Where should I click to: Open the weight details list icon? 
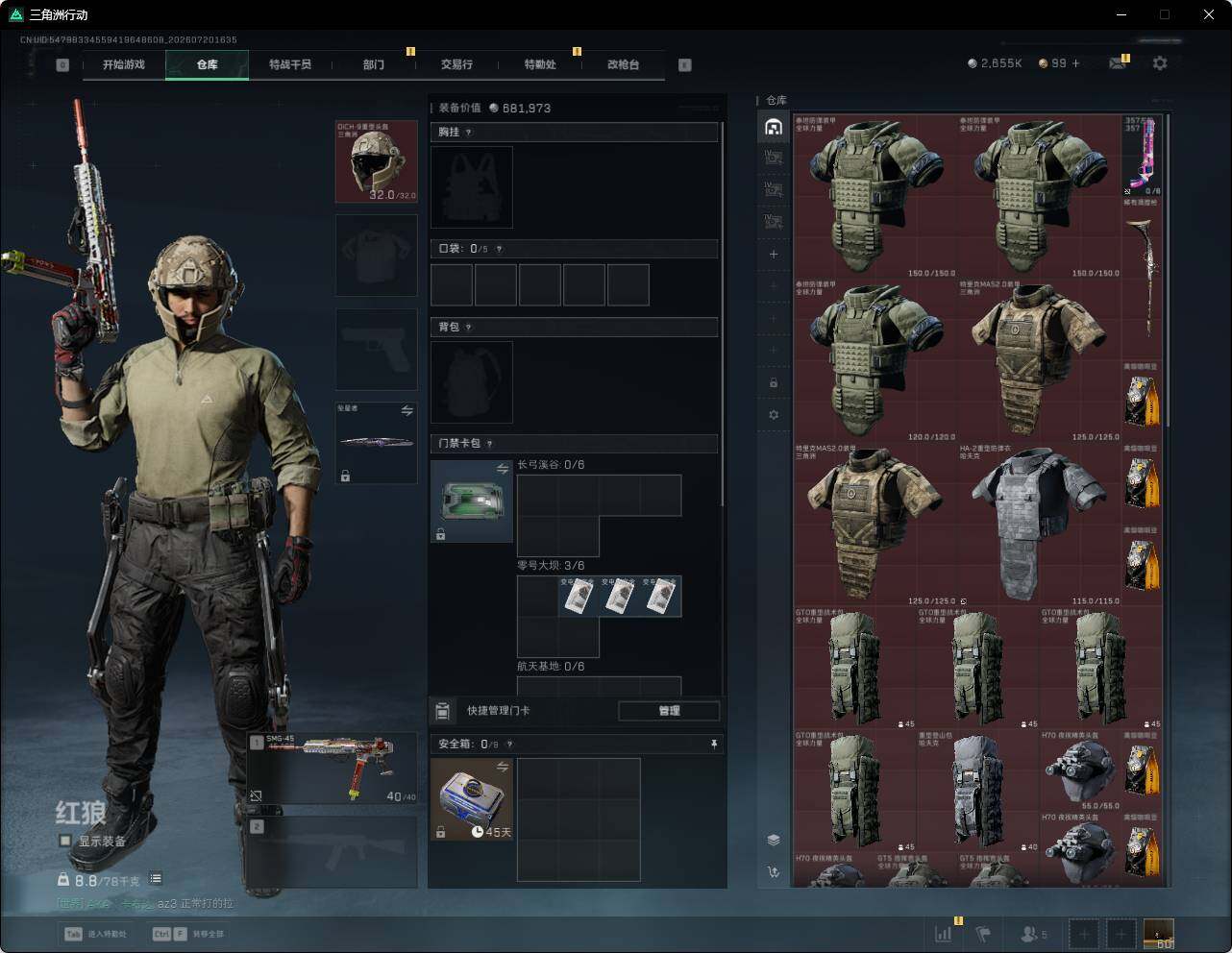coord(156,878)
